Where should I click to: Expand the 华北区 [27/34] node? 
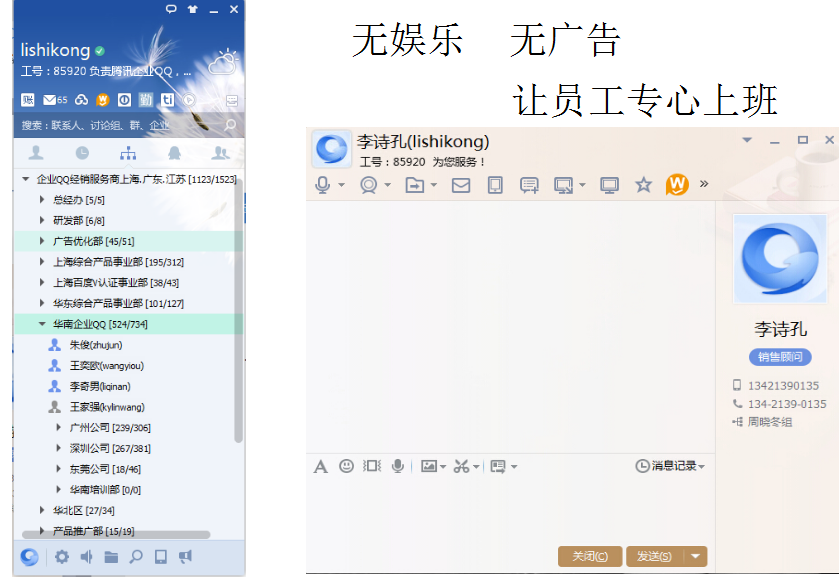42,510
